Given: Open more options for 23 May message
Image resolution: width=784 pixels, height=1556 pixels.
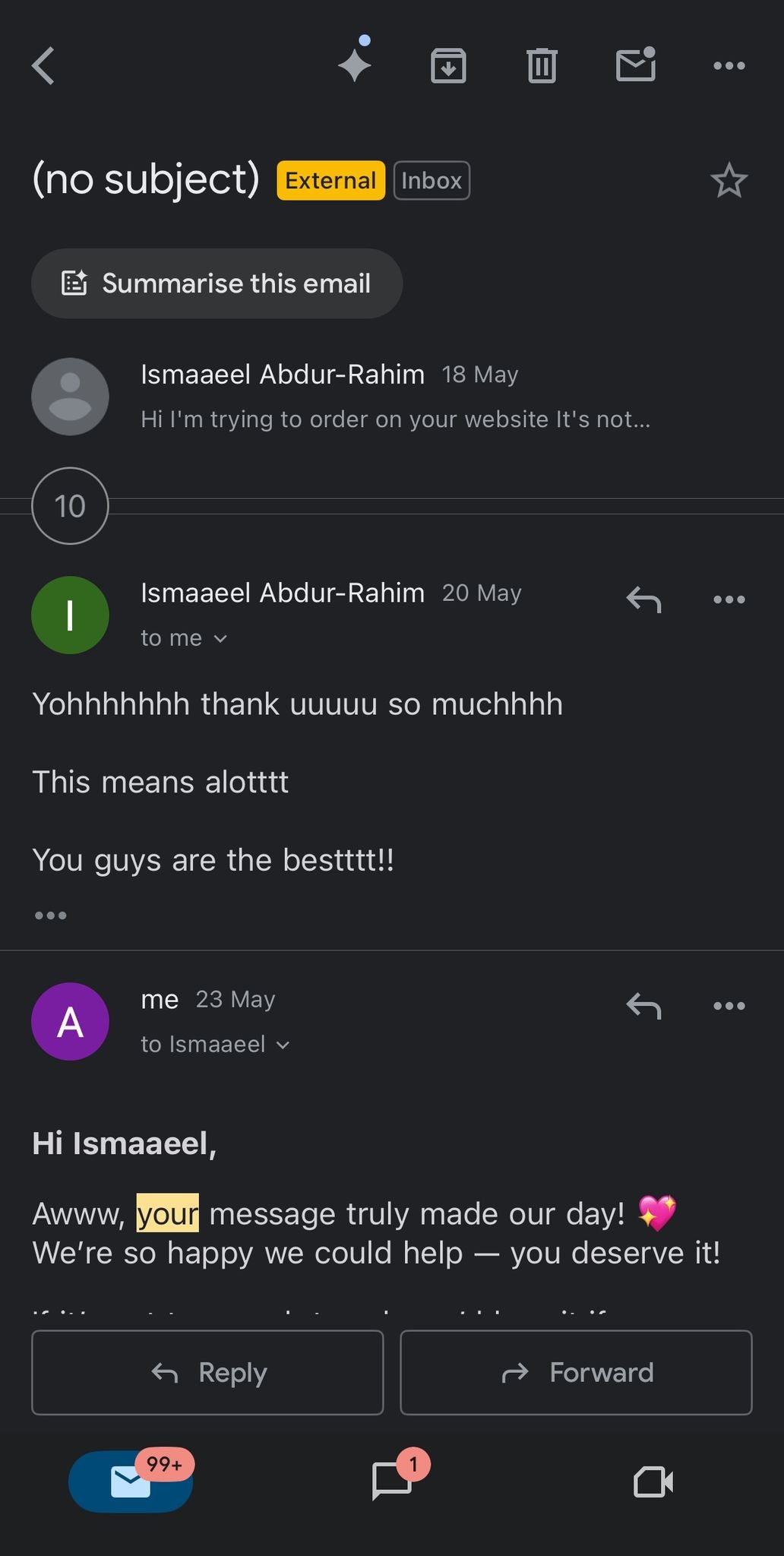Looking at the screenshot, I should [729, 1006].
